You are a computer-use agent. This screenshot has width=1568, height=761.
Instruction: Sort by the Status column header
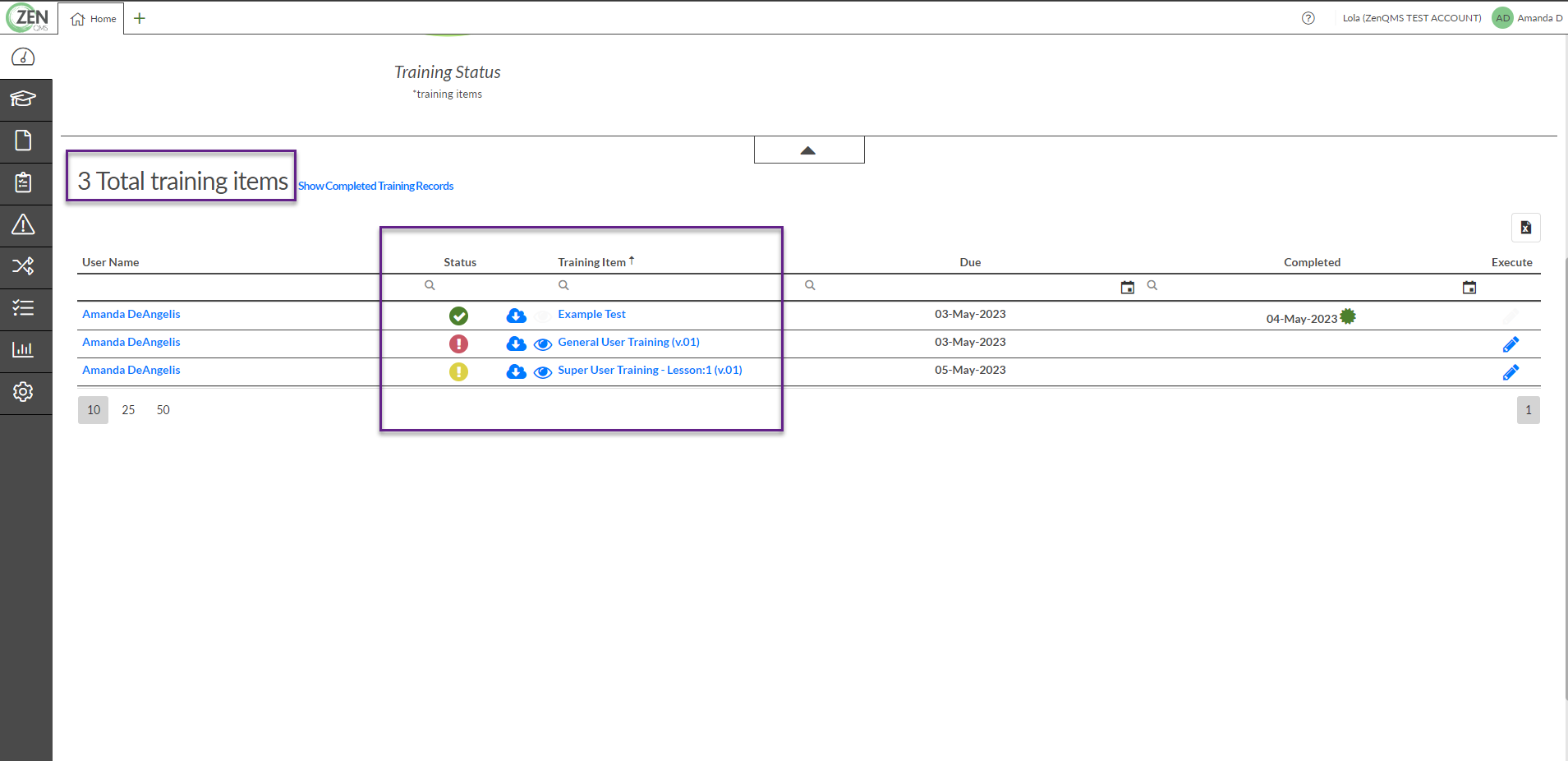460,262
